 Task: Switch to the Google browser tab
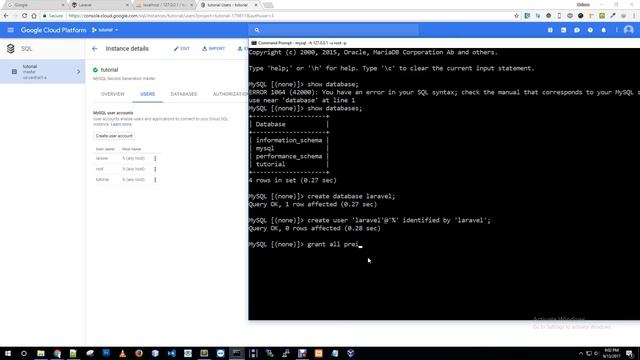pos(35,5)
